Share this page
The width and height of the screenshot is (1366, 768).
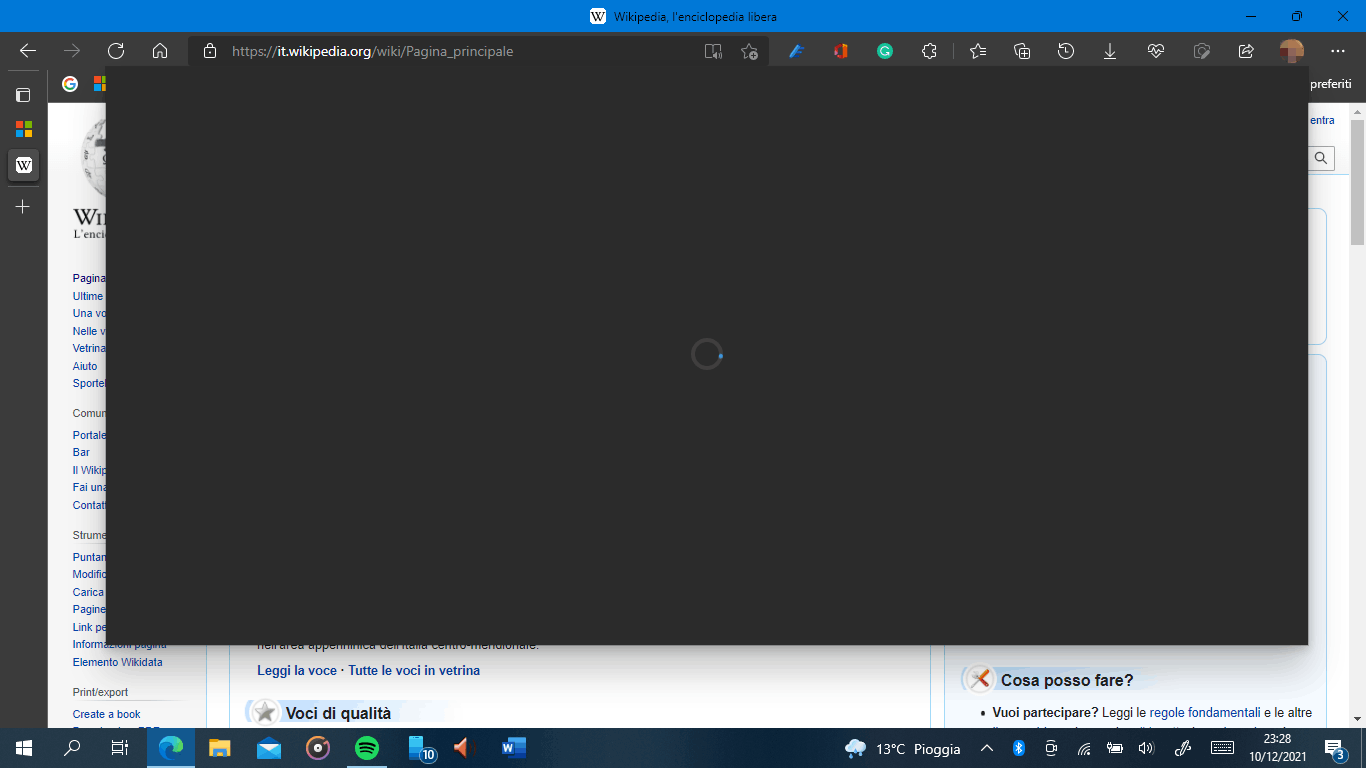tap(1246, 51)
